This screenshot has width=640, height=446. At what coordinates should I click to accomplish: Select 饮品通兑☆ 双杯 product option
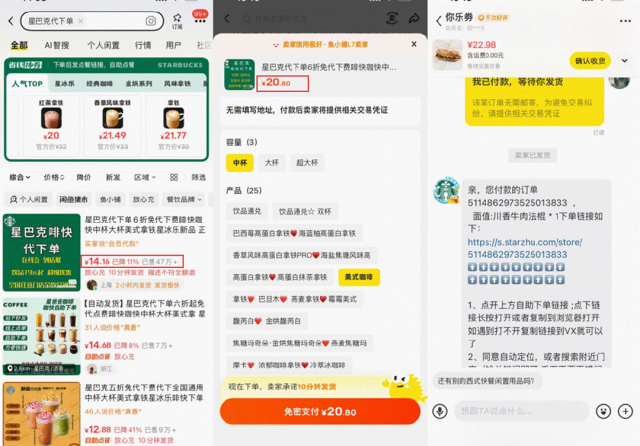(305, 211)
